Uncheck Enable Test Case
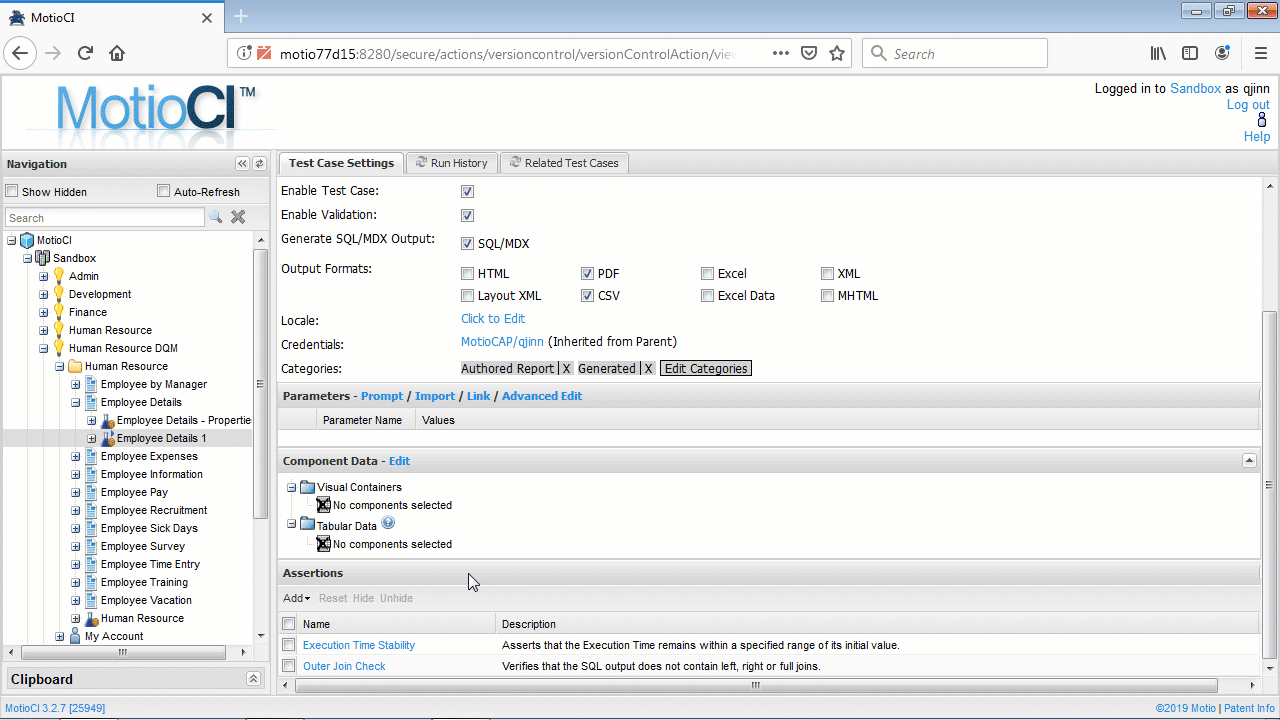Viewport: 1280px width, 720px height. point(467,191)
